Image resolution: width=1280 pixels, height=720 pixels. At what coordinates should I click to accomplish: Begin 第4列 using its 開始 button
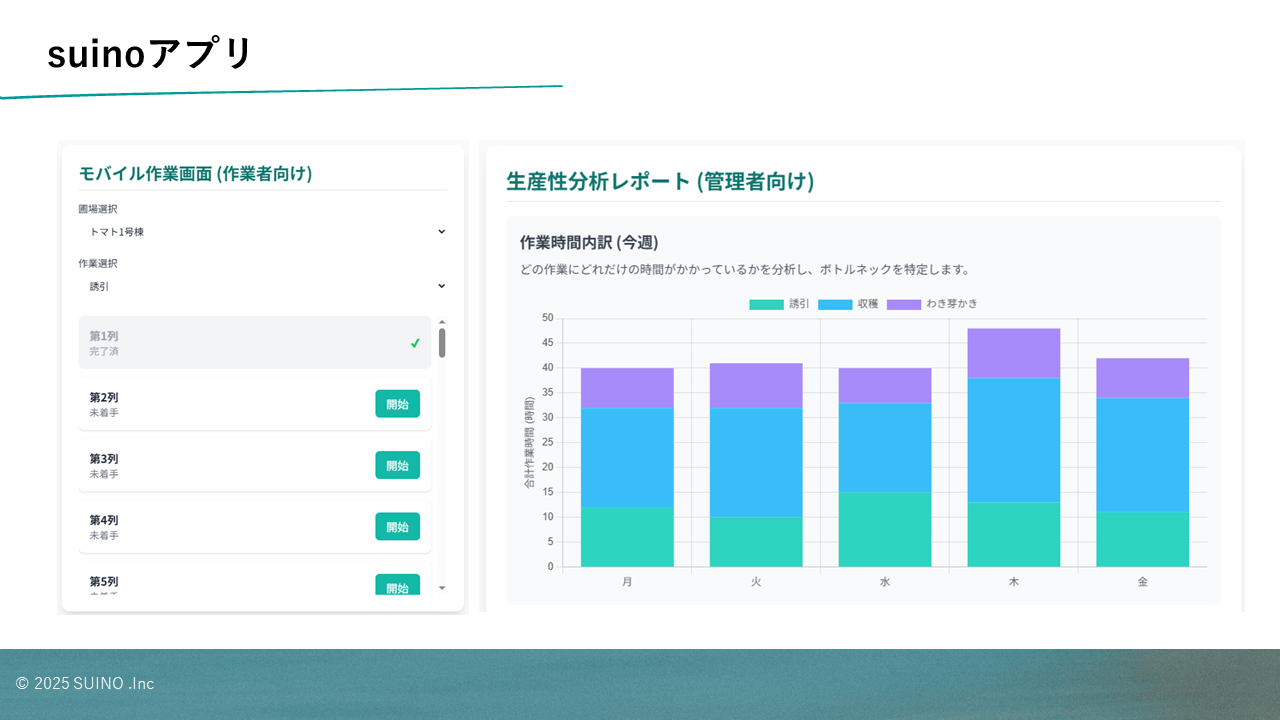(x=397, y=527)
